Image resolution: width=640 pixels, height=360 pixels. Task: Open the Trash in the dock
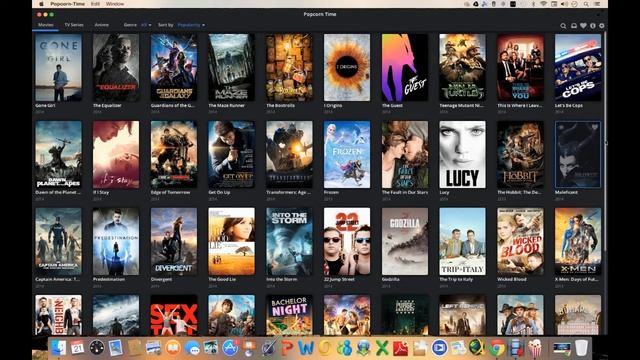coord(581,348)
